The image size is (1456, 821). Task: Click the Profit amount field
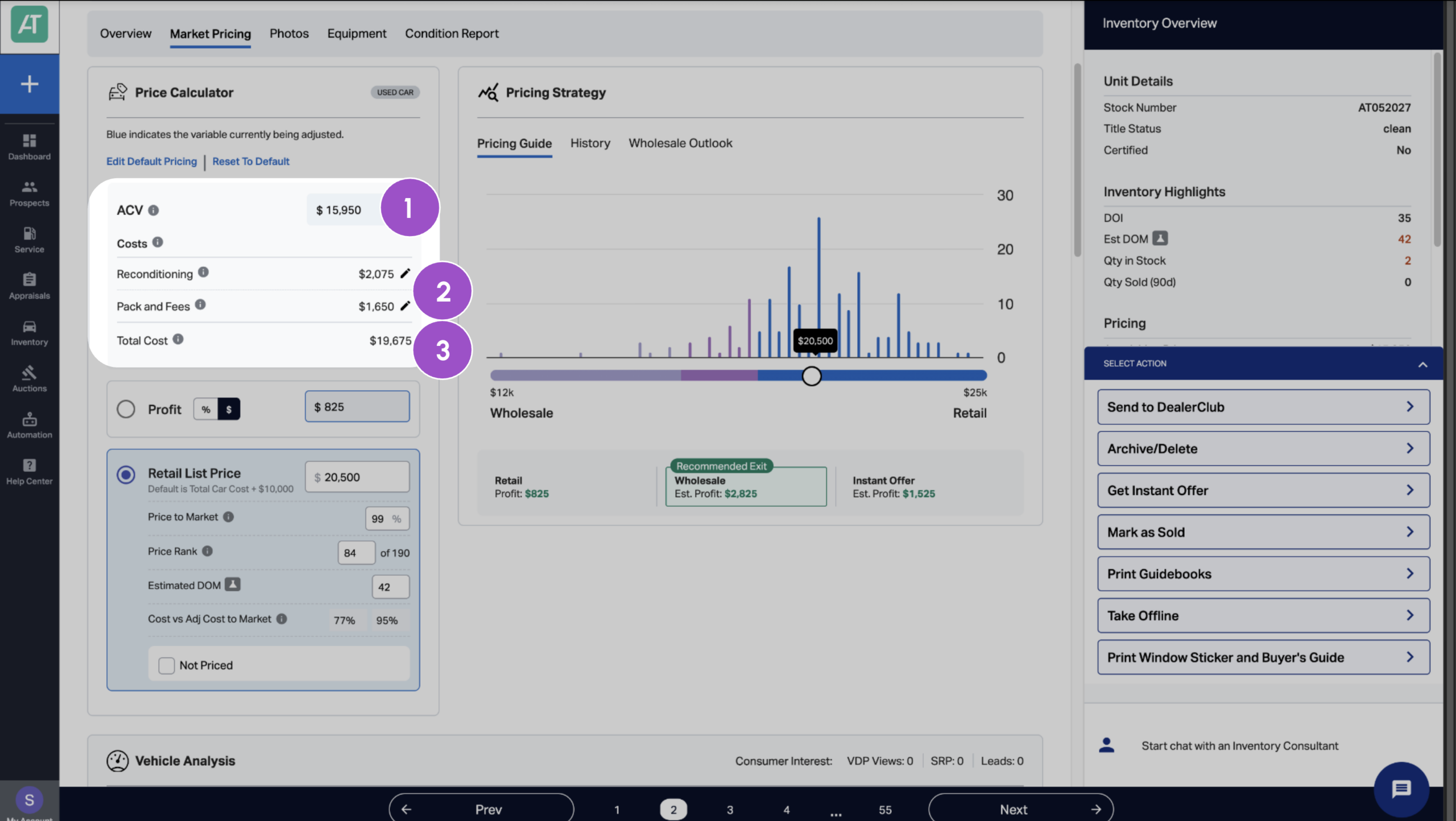[x=357, y=406]
